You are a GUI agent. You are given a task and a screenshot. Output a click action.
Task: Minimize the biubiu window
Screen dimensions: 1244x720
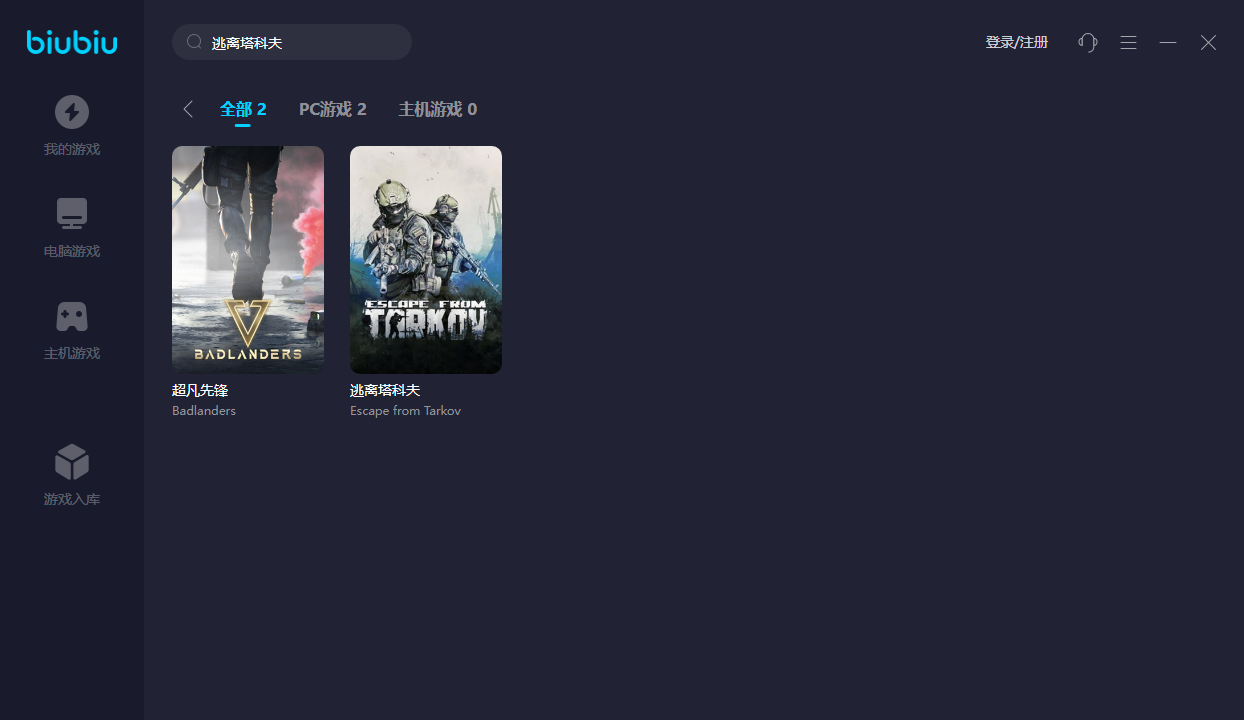[x=1168, y=42]
